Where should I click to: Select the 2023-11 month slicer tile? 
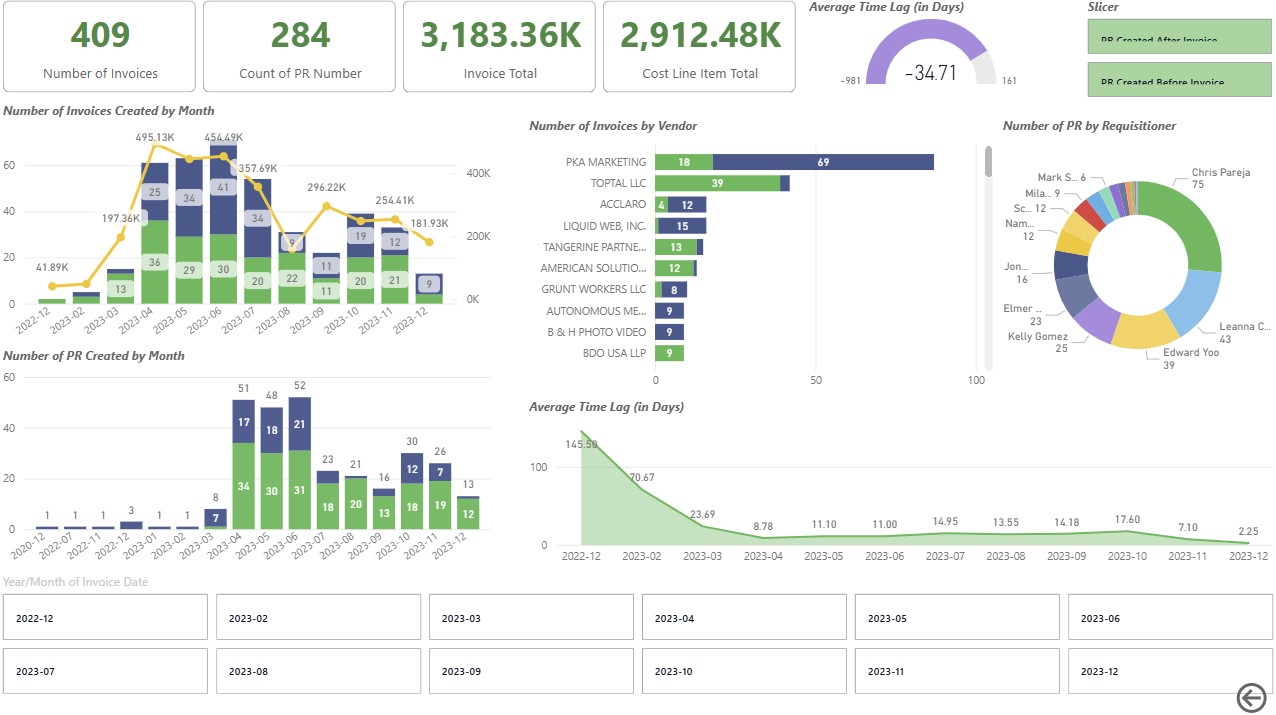pyautogui.click(x=957, y=671)
